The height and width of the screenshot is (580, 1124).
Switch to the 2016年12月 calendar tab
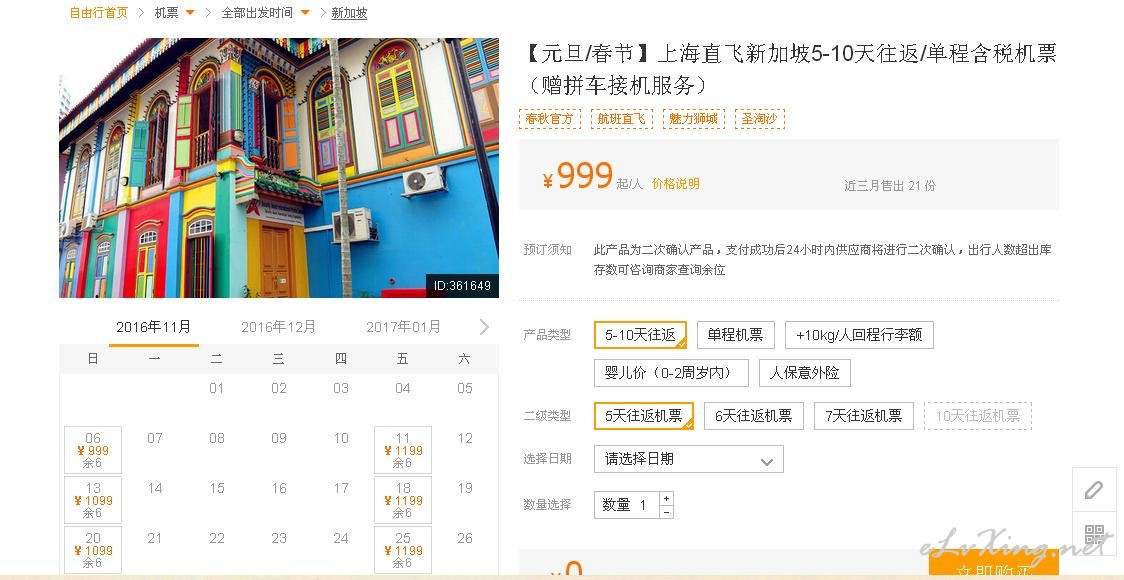(x=278, y=327)
